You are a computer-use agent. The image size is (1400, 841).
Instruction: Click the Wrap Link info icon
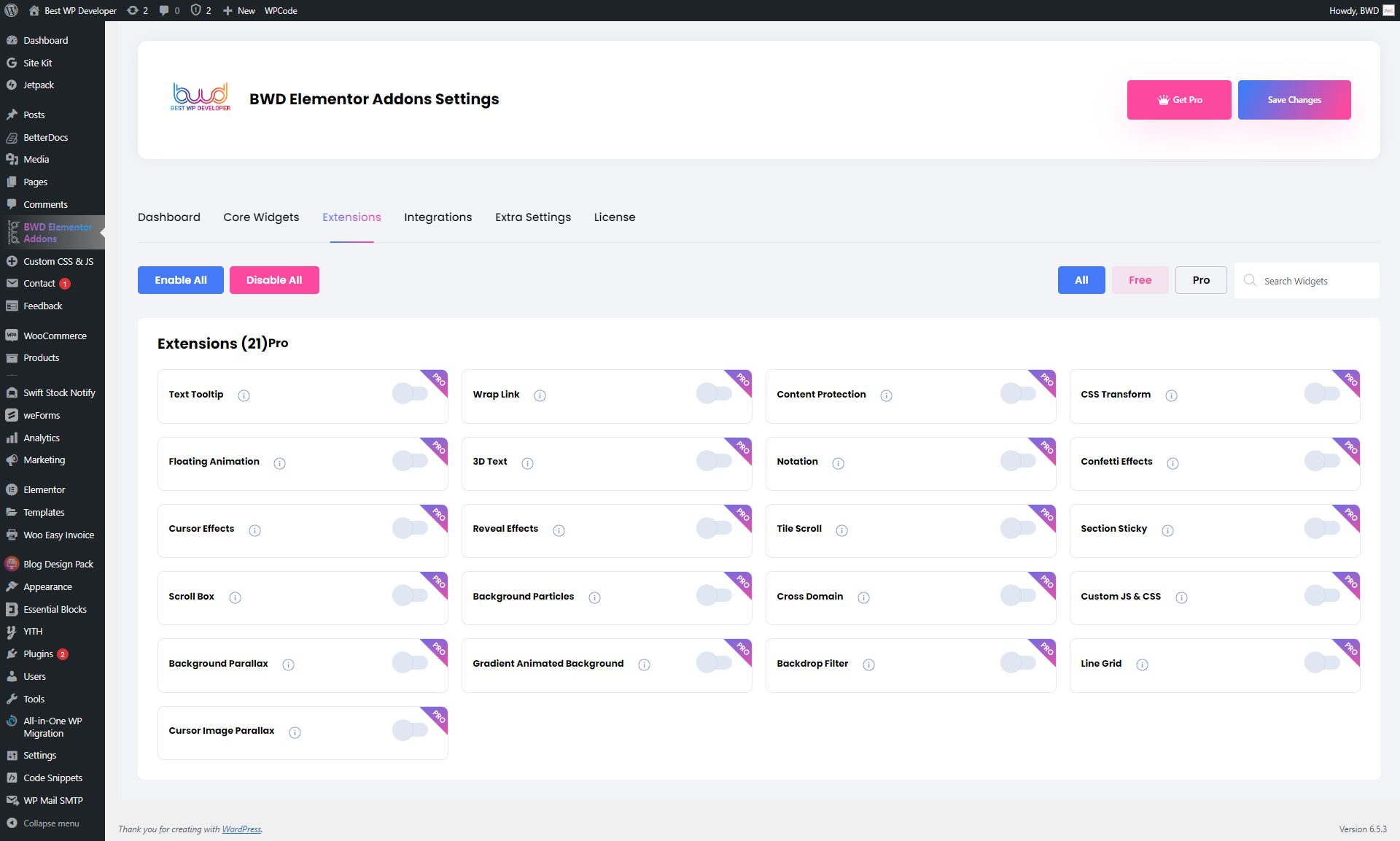point(540,395)
